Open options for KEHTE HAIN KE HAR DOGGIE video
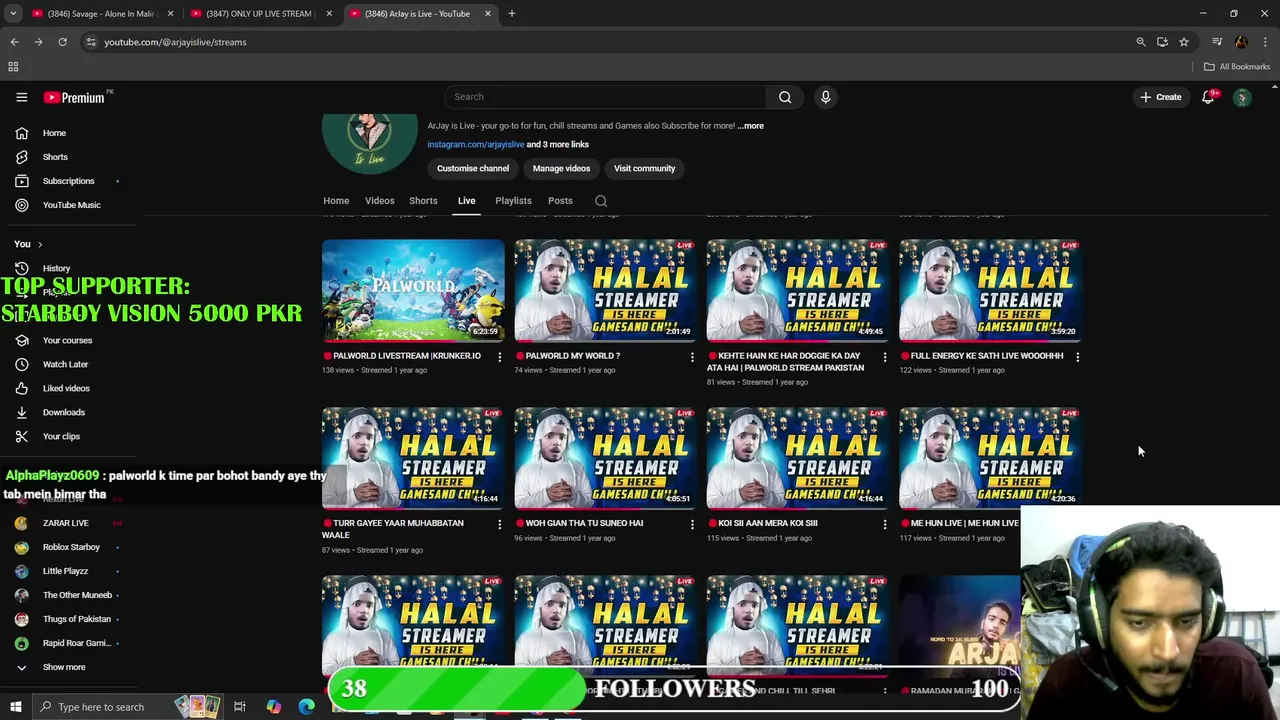Viewport: 1280px width, 720px height. [x=884, y=357]
